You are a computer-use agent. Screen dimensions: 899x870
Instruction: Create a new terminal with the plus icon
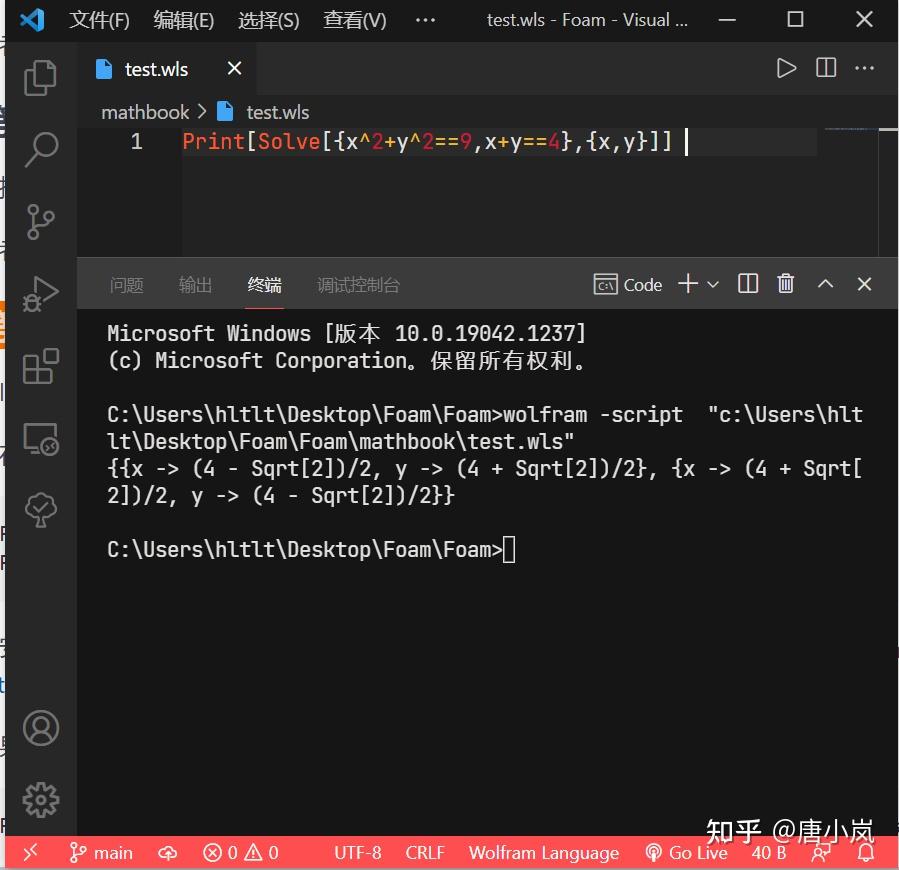(x=688, y=283)
